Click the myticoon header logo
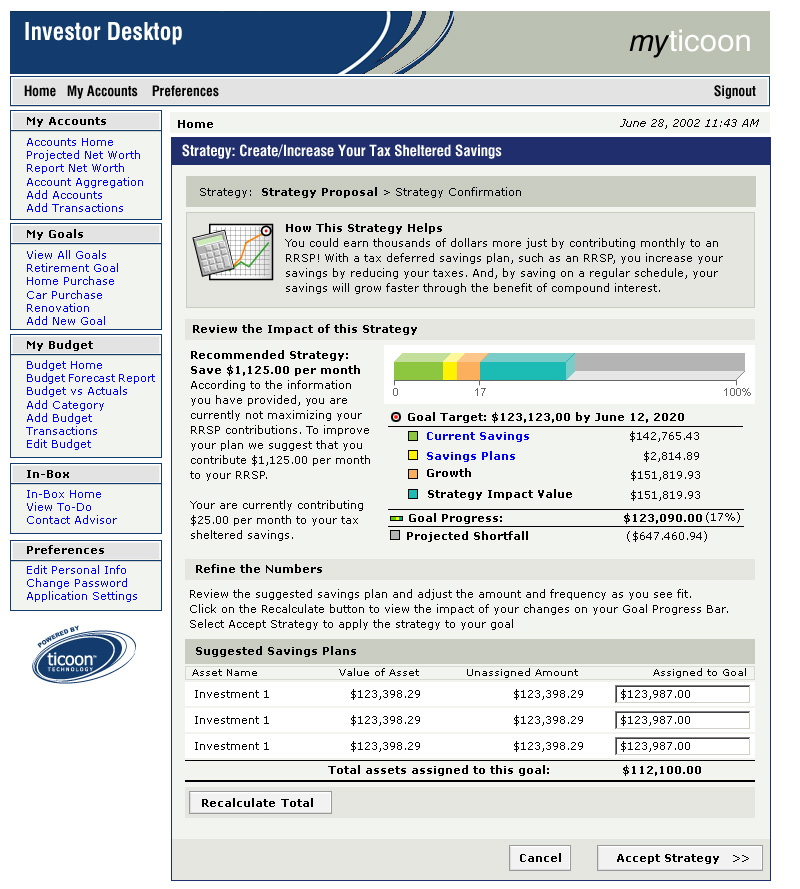 (x=689, y=42)
